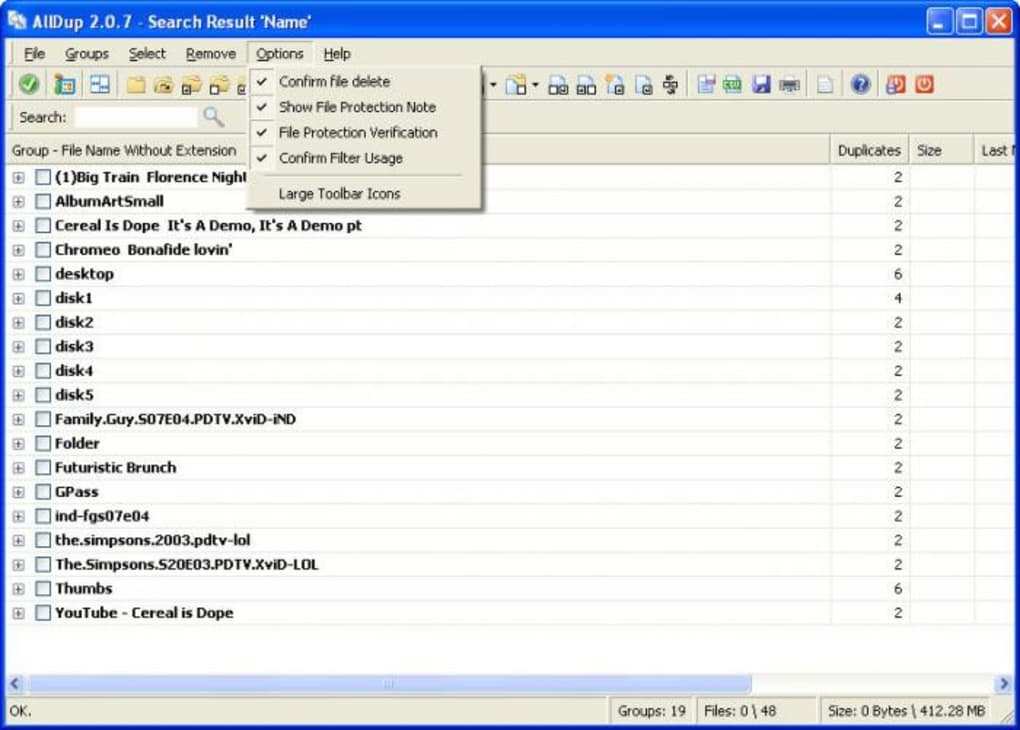Expand the disk1 group tree node
This screenshot has width=1020, height=730.
pos(18,298)
